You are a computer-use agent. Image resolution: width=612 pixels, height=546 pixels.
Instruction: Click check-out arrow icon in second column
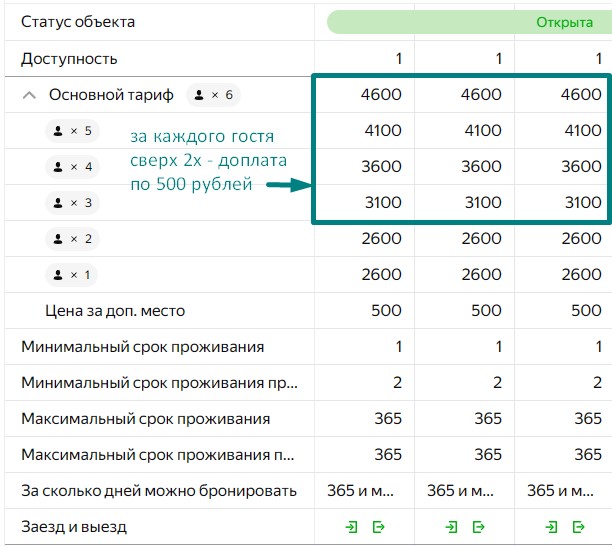479,527
